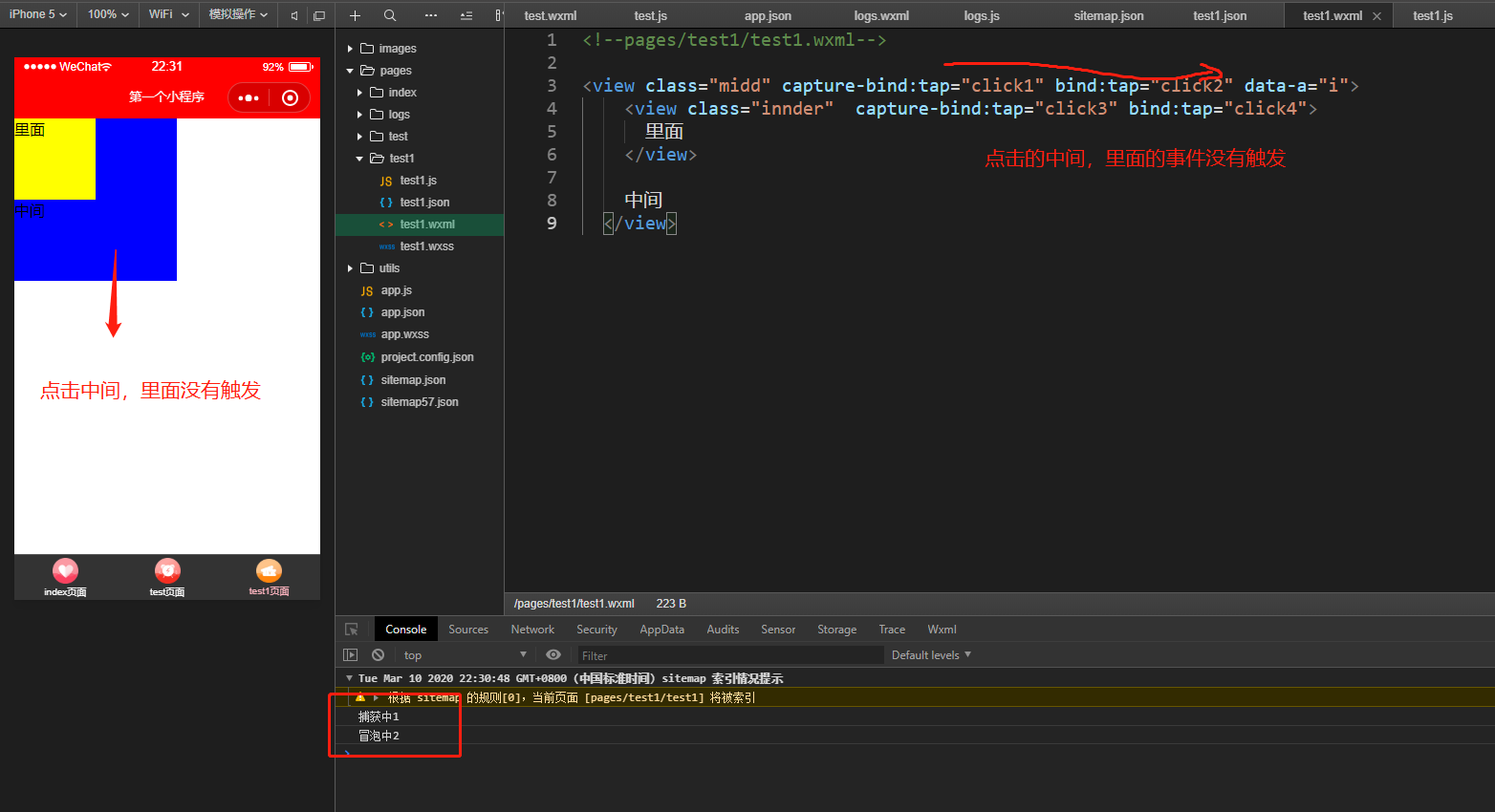Open the 模拟操作 dropdown

[x=238, y=14]
